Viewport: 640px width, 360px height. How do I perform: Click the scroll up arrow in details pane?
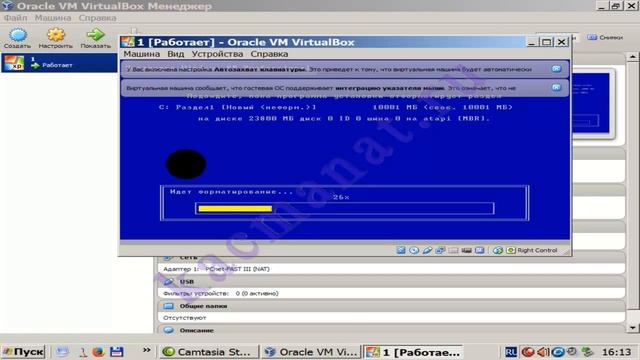coord(633,57)
